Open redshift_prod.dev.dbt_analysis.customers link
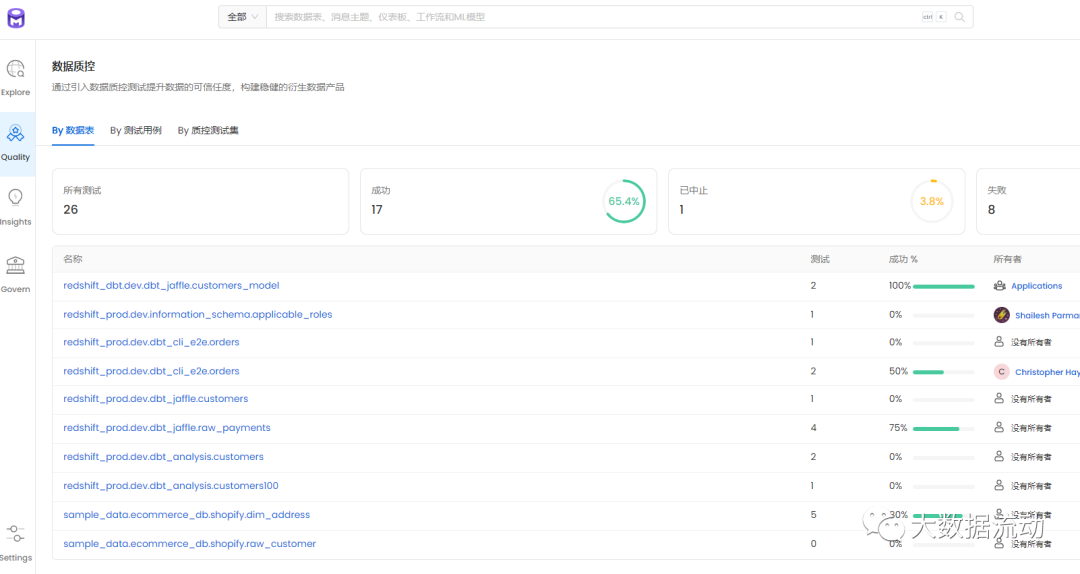Screen dimensions: 1080x574 163,456
